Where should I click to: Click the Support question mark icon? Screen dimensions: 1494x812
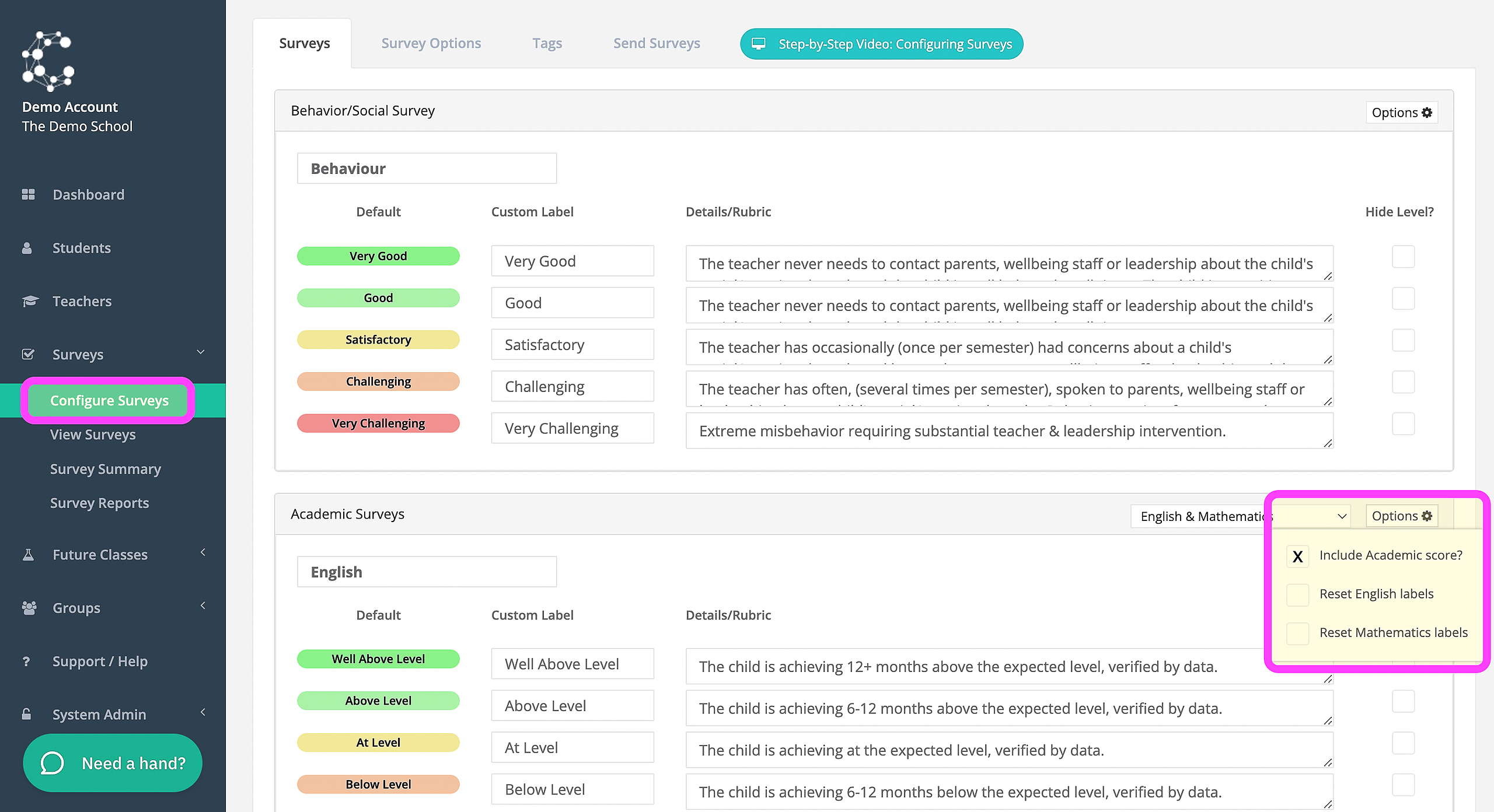[26, 661]
